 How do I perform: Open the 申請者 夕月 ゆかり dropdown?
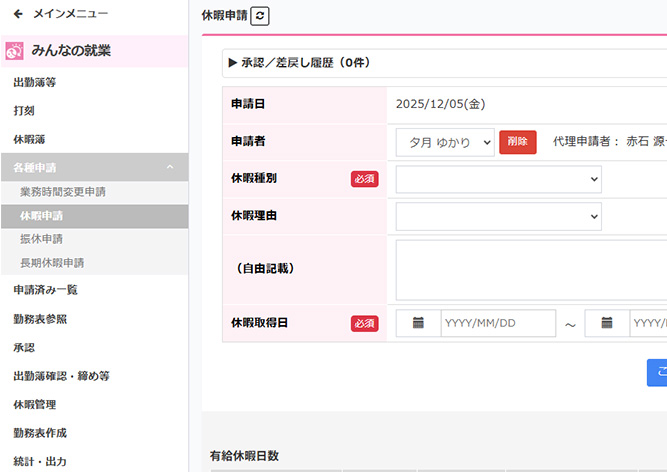point(444,142)
